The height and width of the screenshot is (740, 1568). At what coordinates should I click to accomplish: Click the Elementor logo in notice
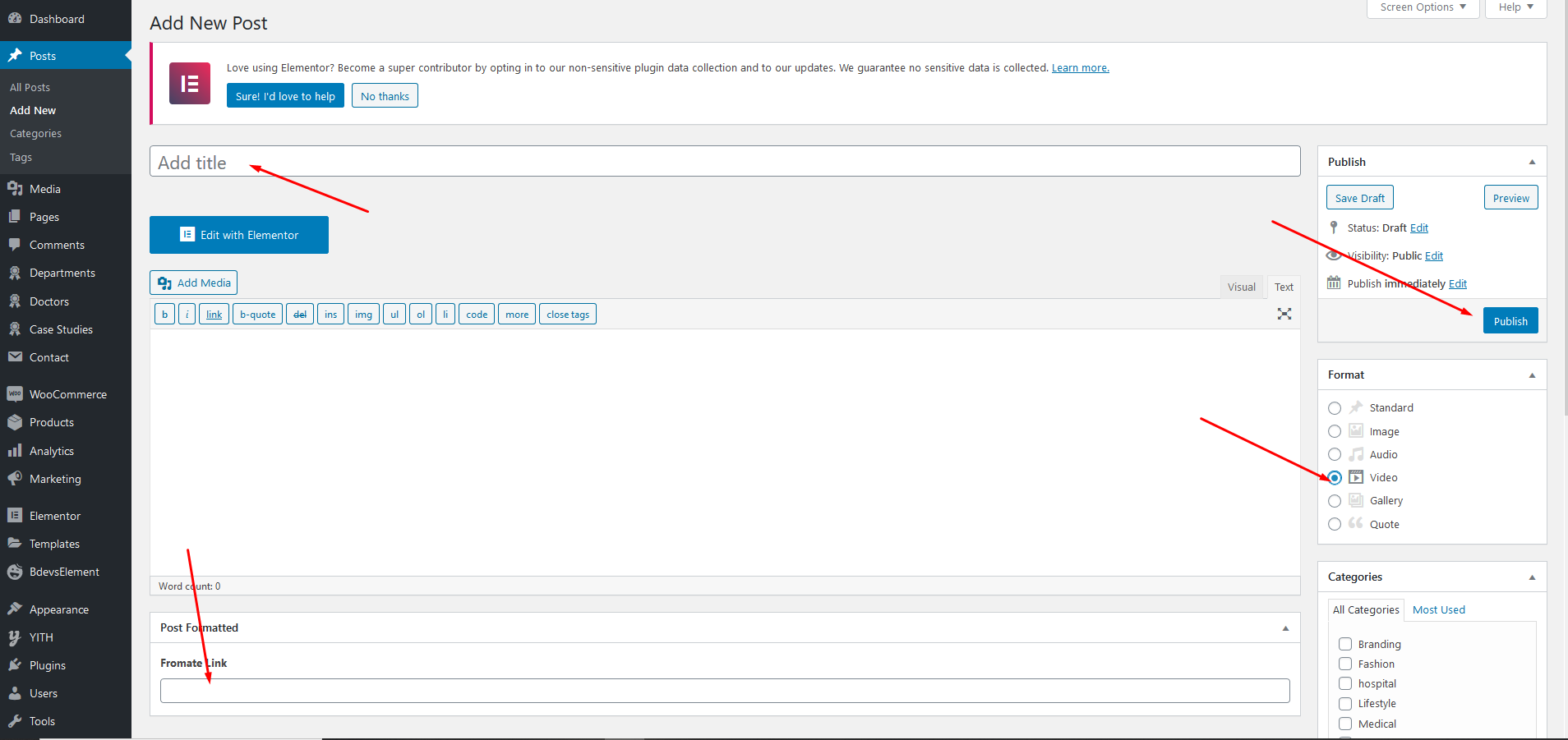coord(190,83)
